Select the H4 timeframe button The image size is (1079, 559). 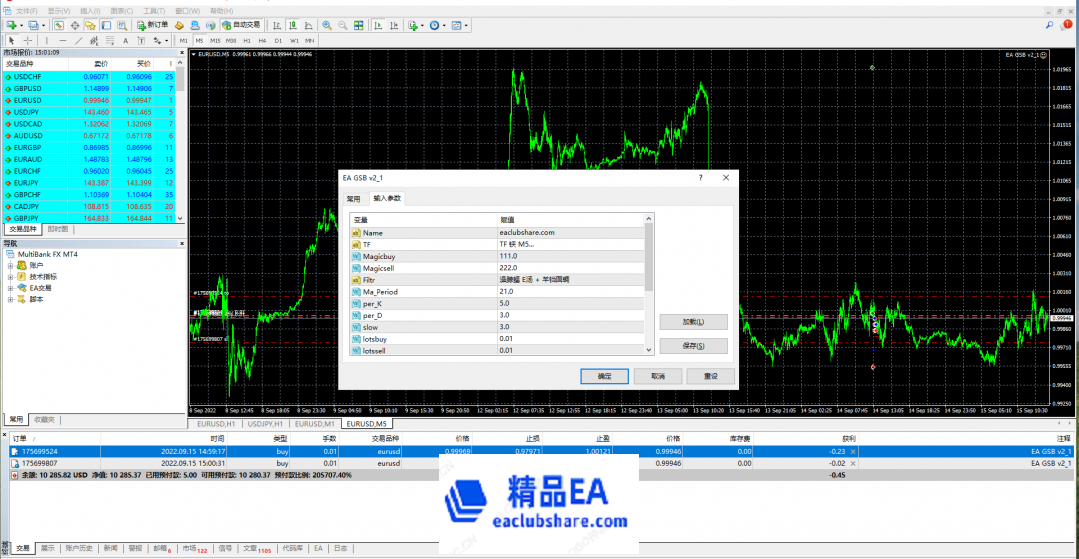[x=262, y=41]
